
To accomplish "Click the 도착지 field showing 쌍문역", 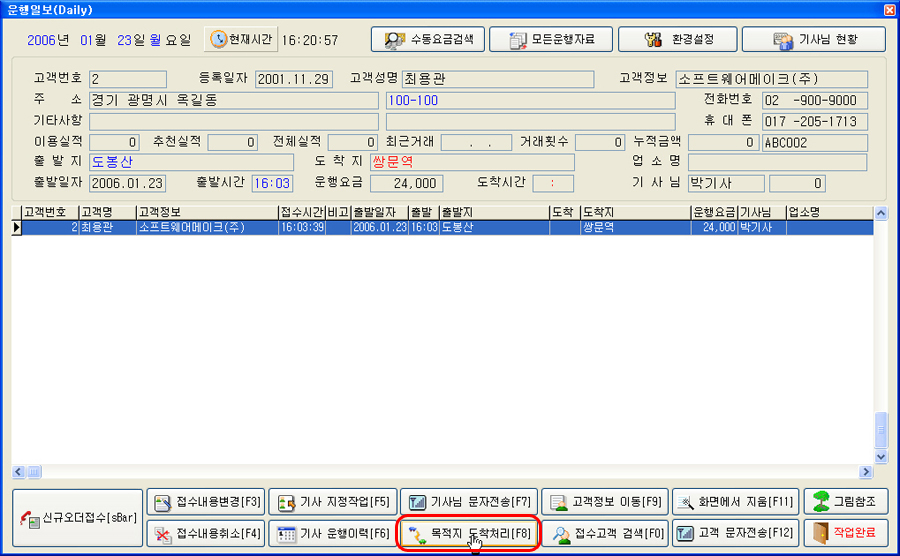I will click(x=472, y=162).
